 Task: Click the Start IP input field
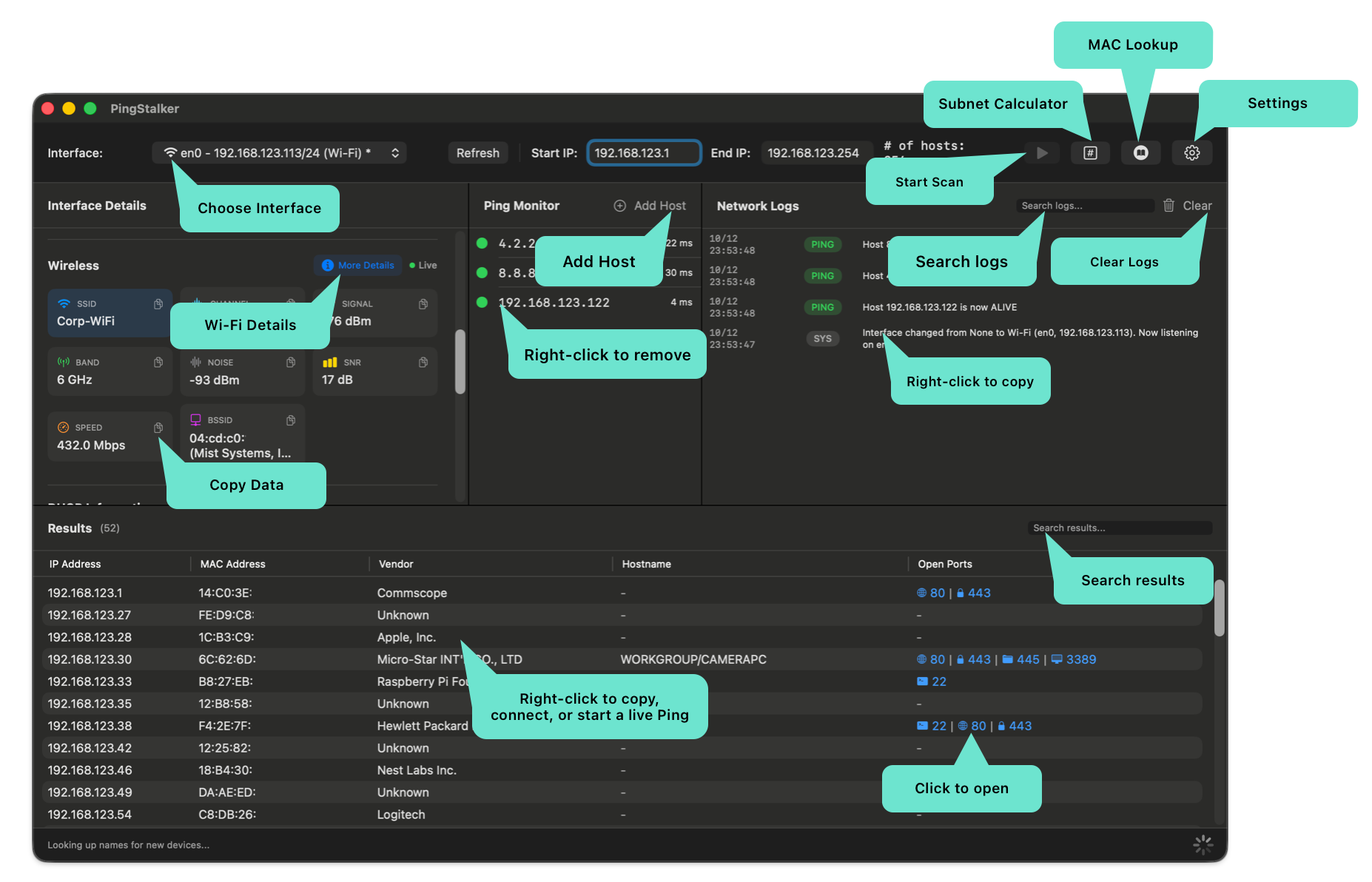point(644,153)
